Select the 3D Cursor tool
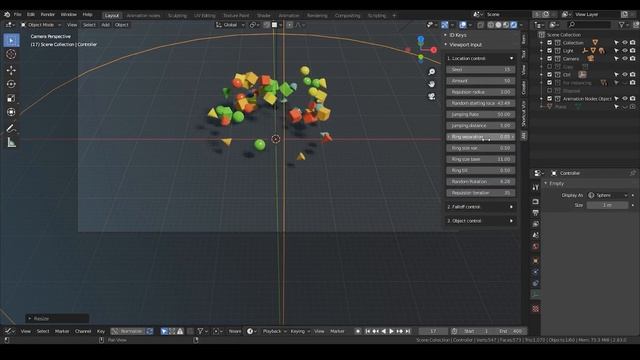This screenshot has width=640, height=360. click(11, 54)
